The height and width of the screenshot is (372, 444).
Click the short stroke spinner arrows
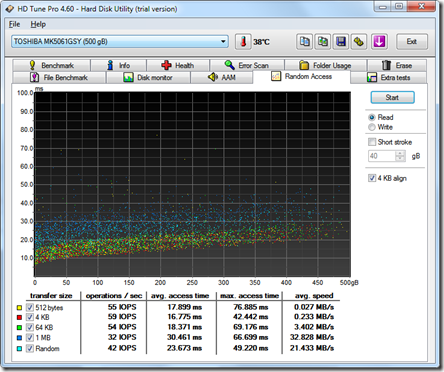[400, 156]
